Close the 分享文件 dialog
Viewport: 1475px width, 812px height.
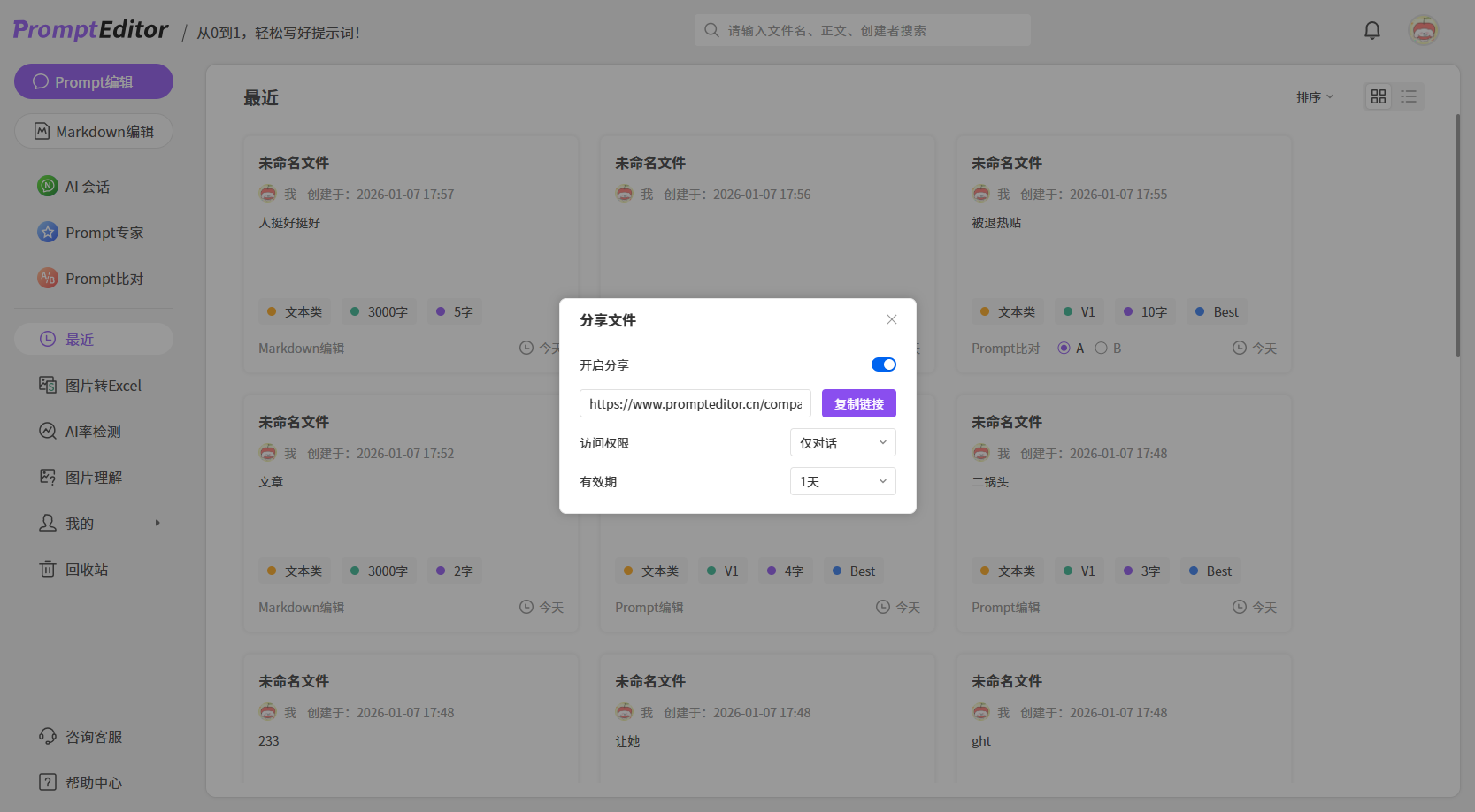[x=891, y=319]
